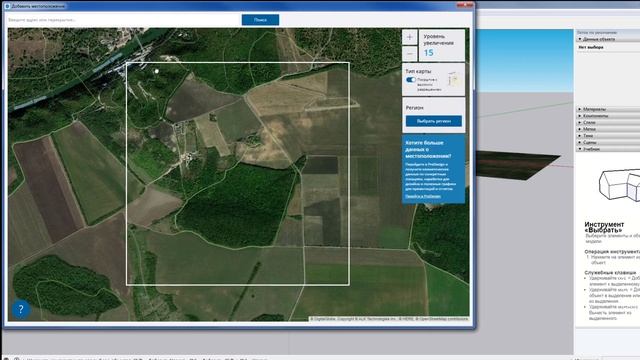This screenshot has width=640, height=360.
Task: Click the Тип карты label
Action: 418,71
